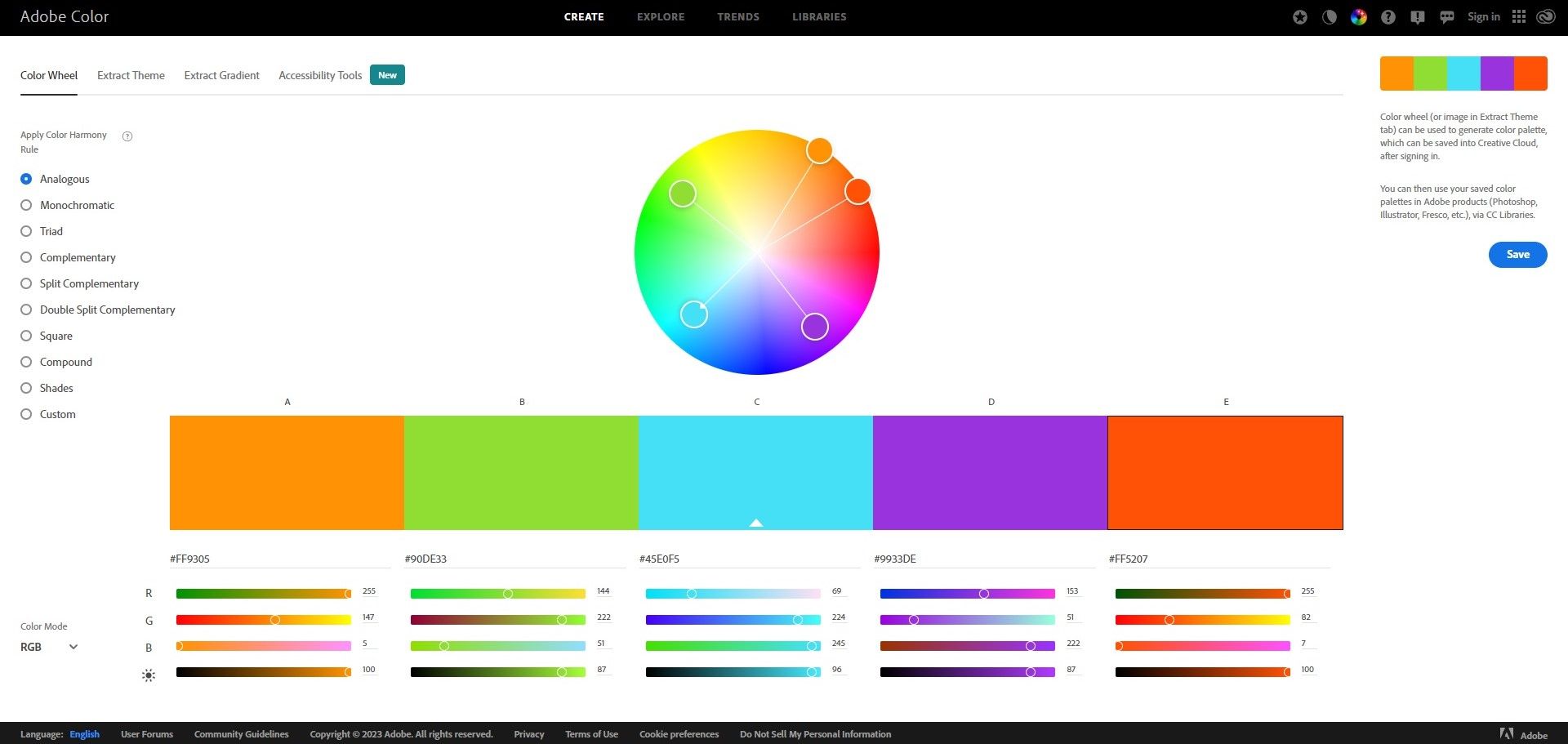Go to the Explore menu

661,17
